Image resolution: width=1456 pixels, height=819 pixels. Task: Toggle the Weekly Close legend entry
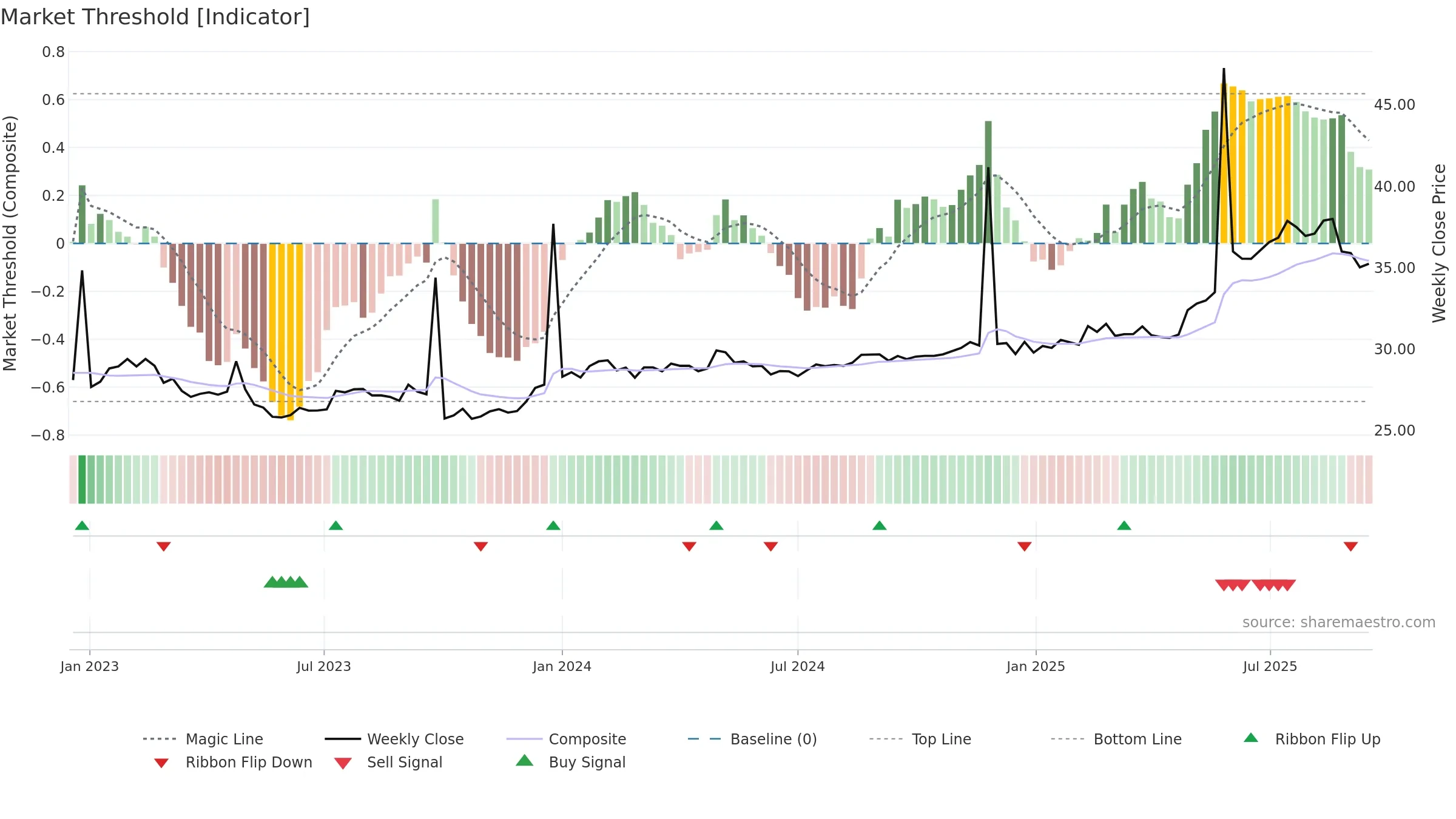coord(394,739)
